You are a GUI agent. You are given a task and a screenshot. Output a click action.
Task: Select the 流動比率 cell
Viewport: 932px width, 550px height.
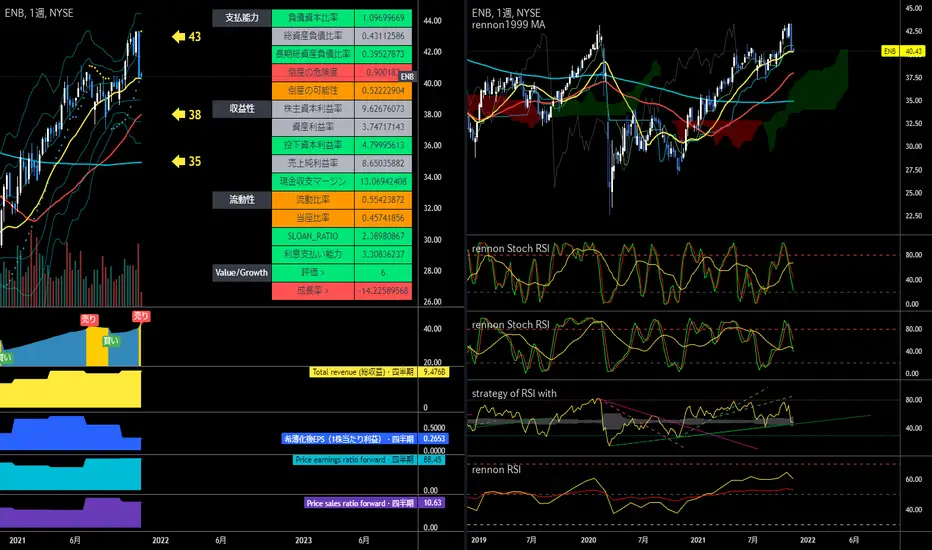tap(313, 200)
